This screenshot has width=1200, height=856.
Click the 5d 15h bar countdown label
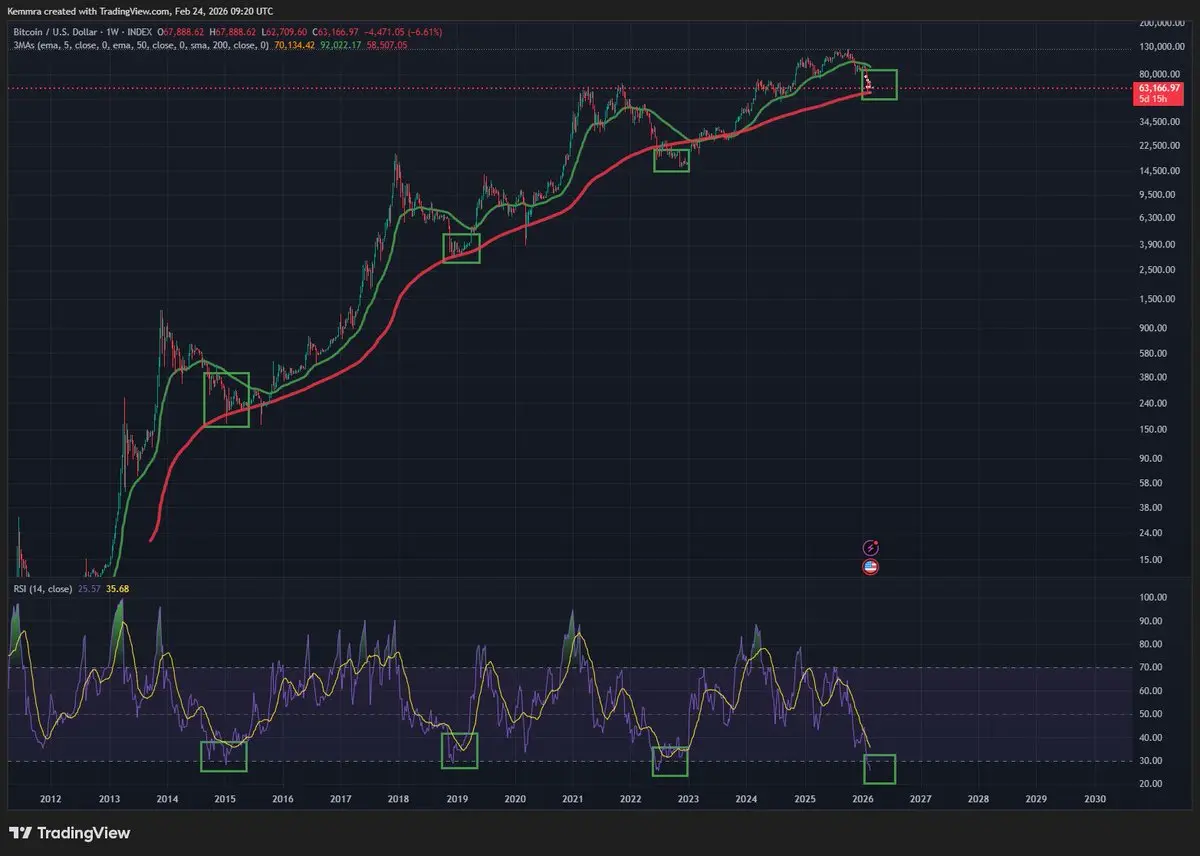pos(1152,100)
